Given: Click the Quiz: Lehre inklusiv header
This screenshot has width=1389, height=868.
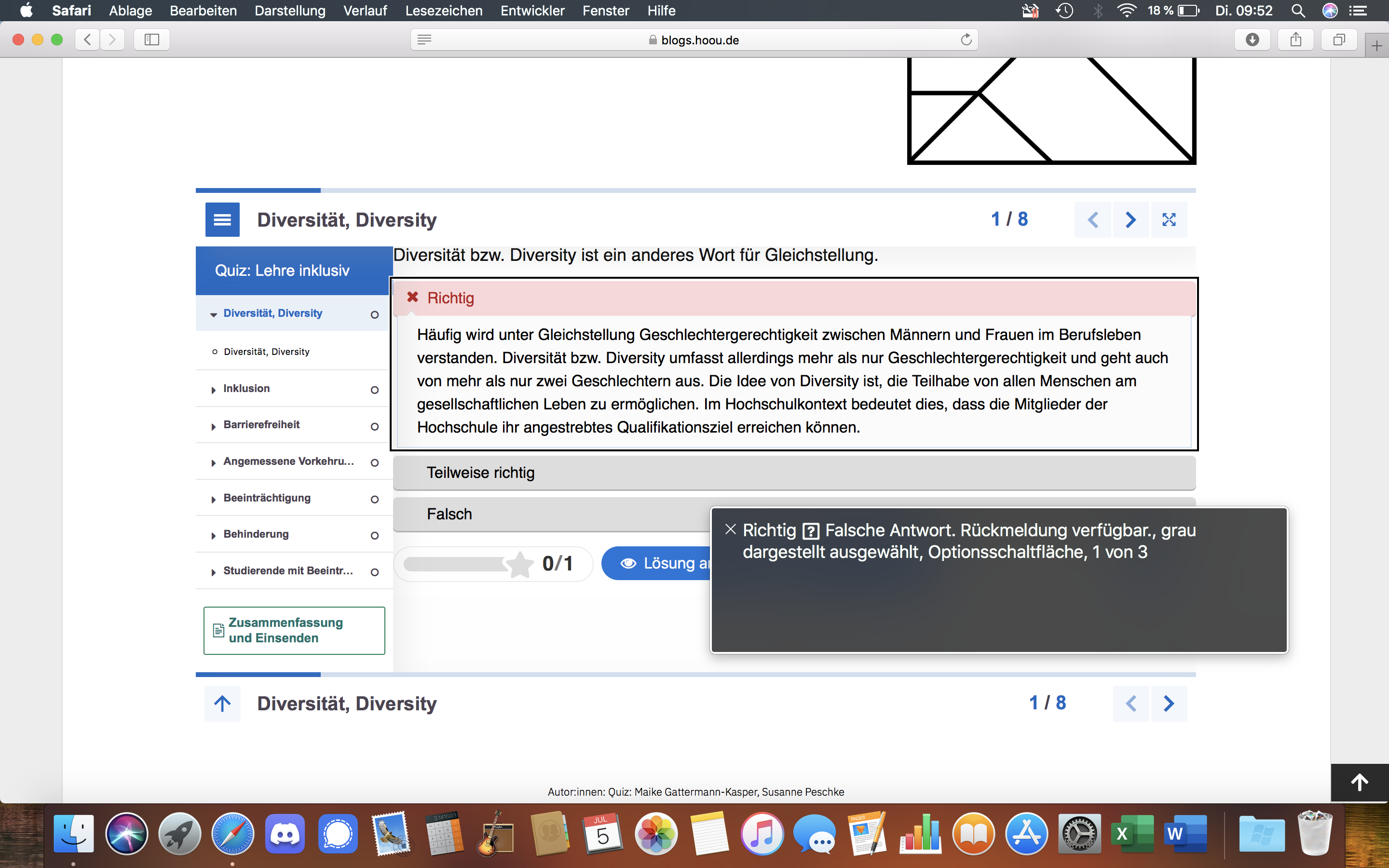Looking at the screenshot, I should point(294,271).
